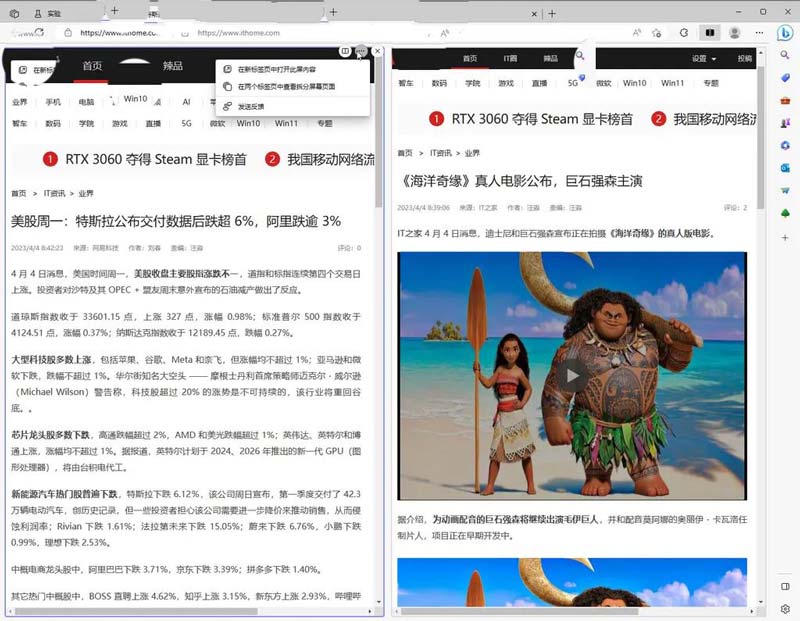Open 首页 in the right pane header
The height and width of the screenshot is (621, 800).
point(470,58)
